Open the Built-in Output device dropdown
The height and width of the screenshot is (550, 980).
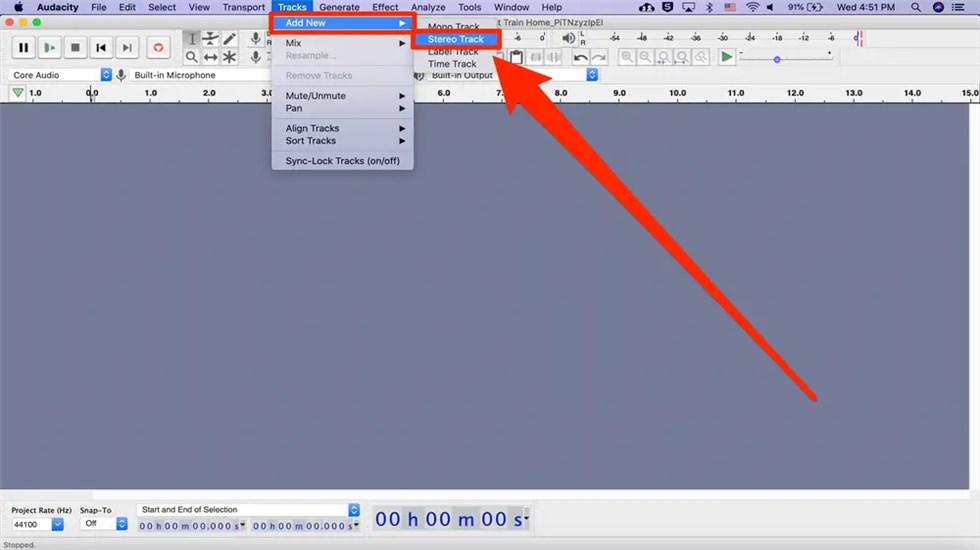pos(512,75)
